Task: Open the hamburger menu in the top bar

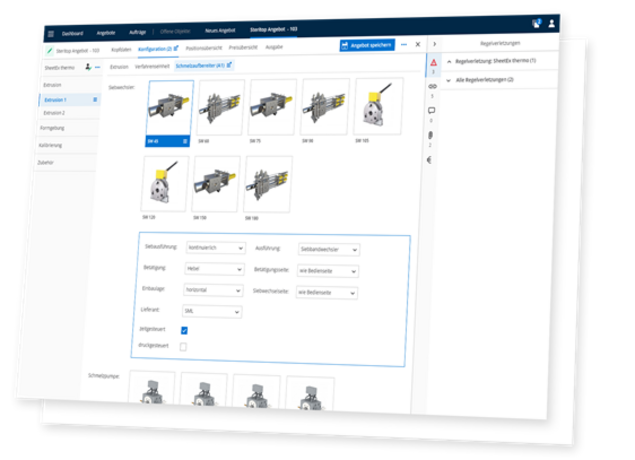Action: 51,34
